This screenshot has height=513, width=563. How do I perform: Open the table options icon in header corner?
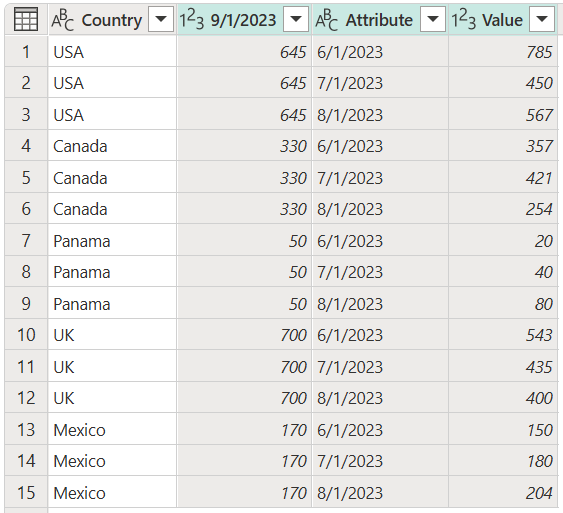click(x=26, y=19)
